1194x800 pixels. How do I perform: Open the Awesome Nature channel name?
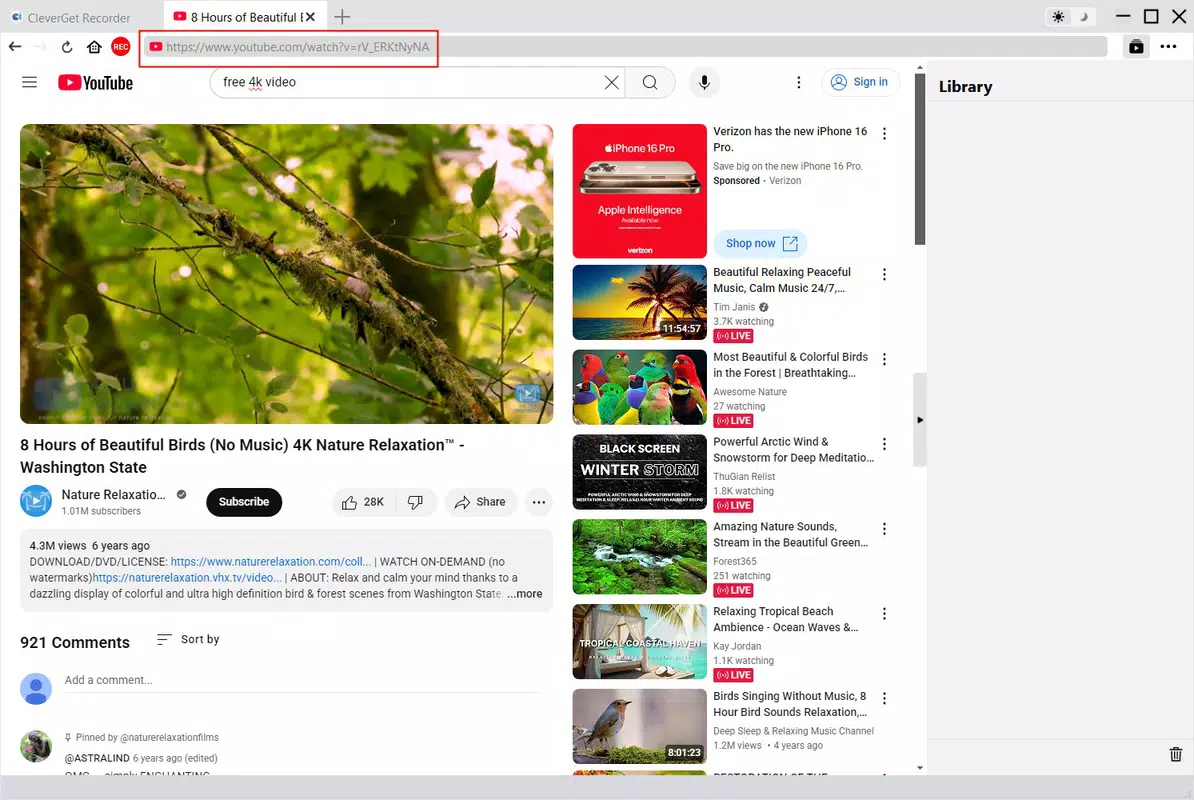(x=750, y=391)
